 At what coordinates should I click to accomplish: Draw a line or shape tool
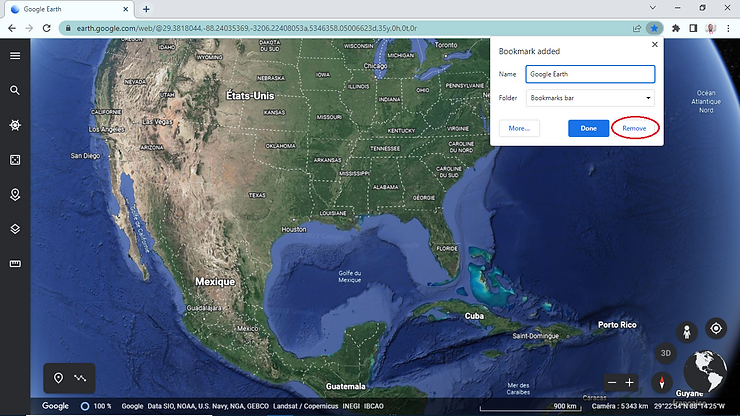tap(80, 378)
